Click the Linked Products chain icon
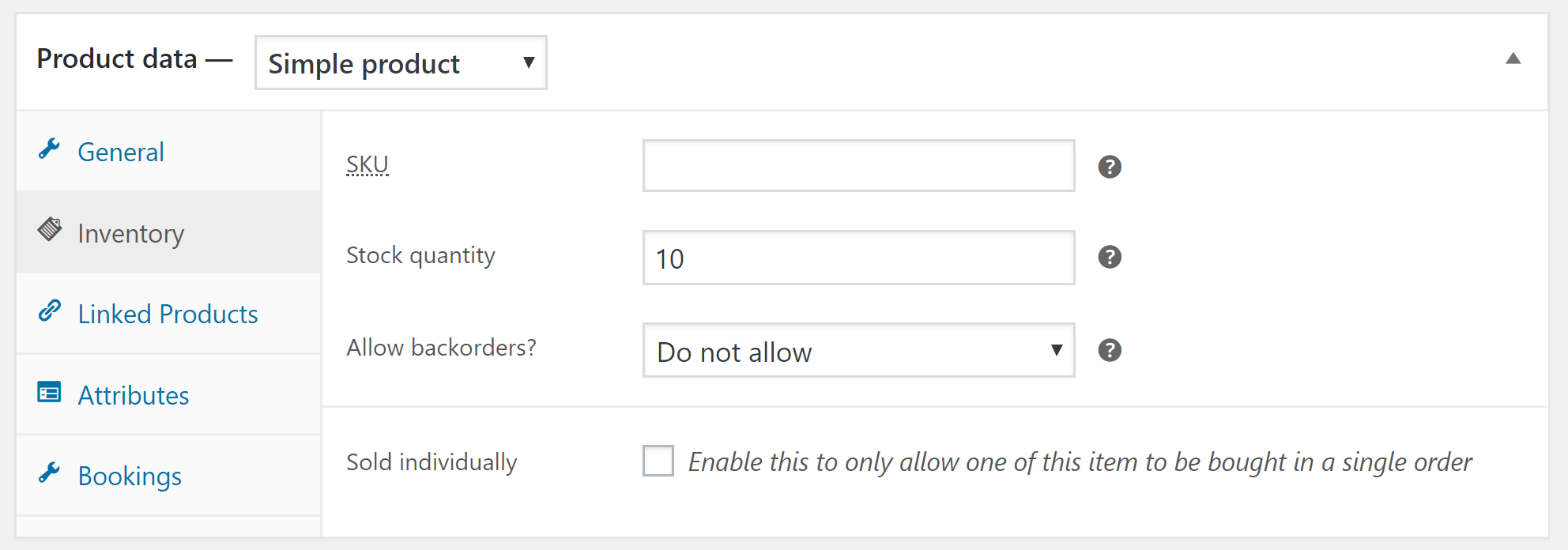1568x550 pixels. tap(50, 311)
